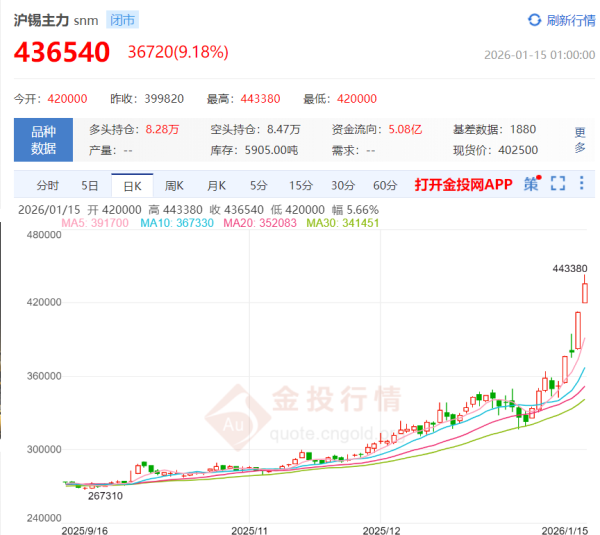Click the MA10: 367330 legend
The image size is (600, 535).
177,223
